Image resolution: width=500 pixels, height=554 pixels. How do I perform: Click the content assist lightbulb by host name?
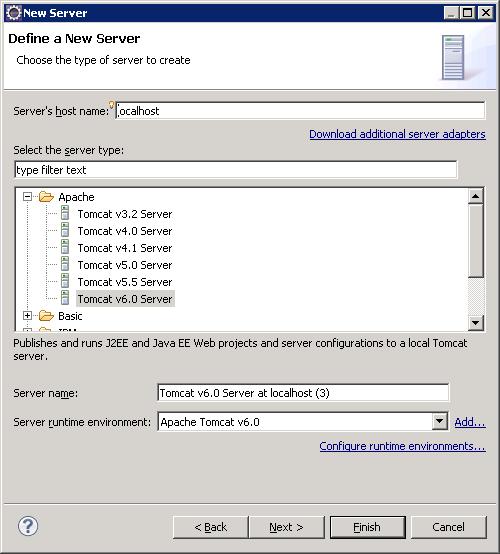[112, 105]
